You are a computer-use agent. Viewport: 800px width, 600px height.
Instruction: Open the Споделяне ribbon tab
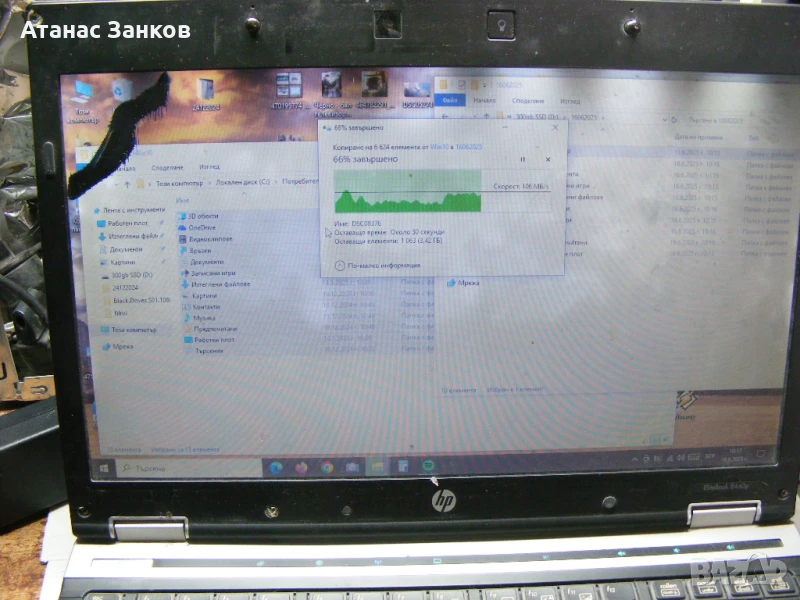click(x=168, y=166)
